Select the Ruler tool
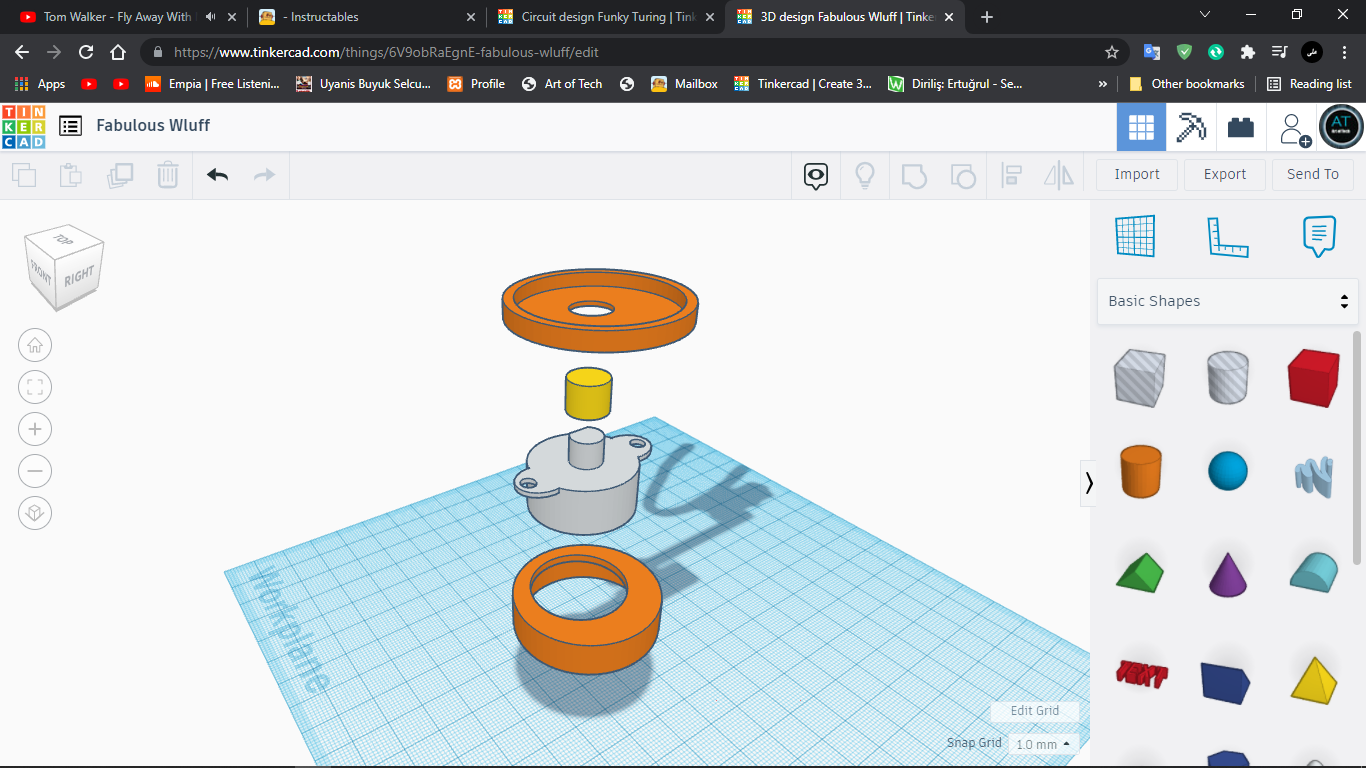 (x=1228, y=236)
